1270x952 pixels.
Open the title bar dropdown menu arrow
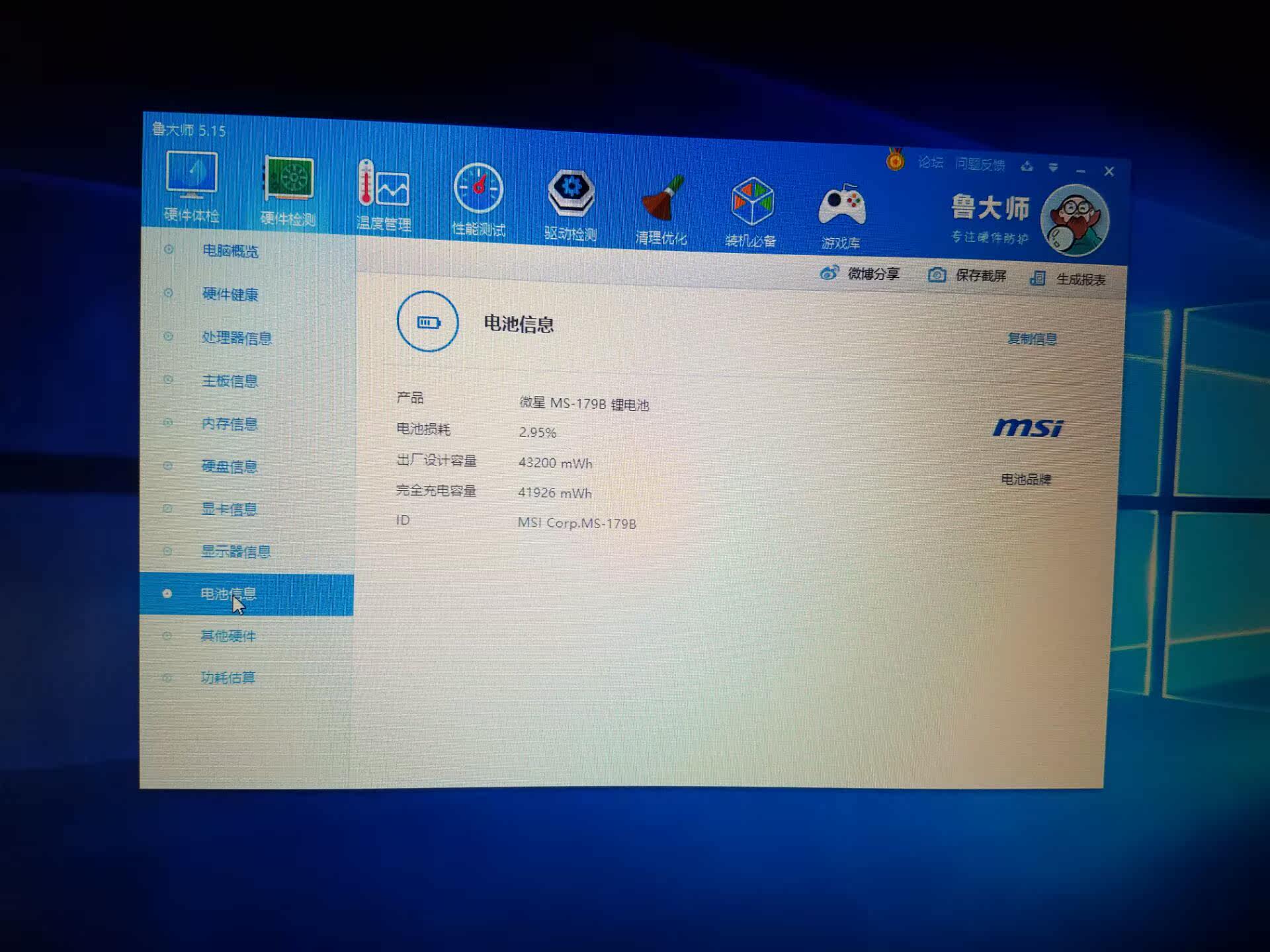(x=1053, y=167)
